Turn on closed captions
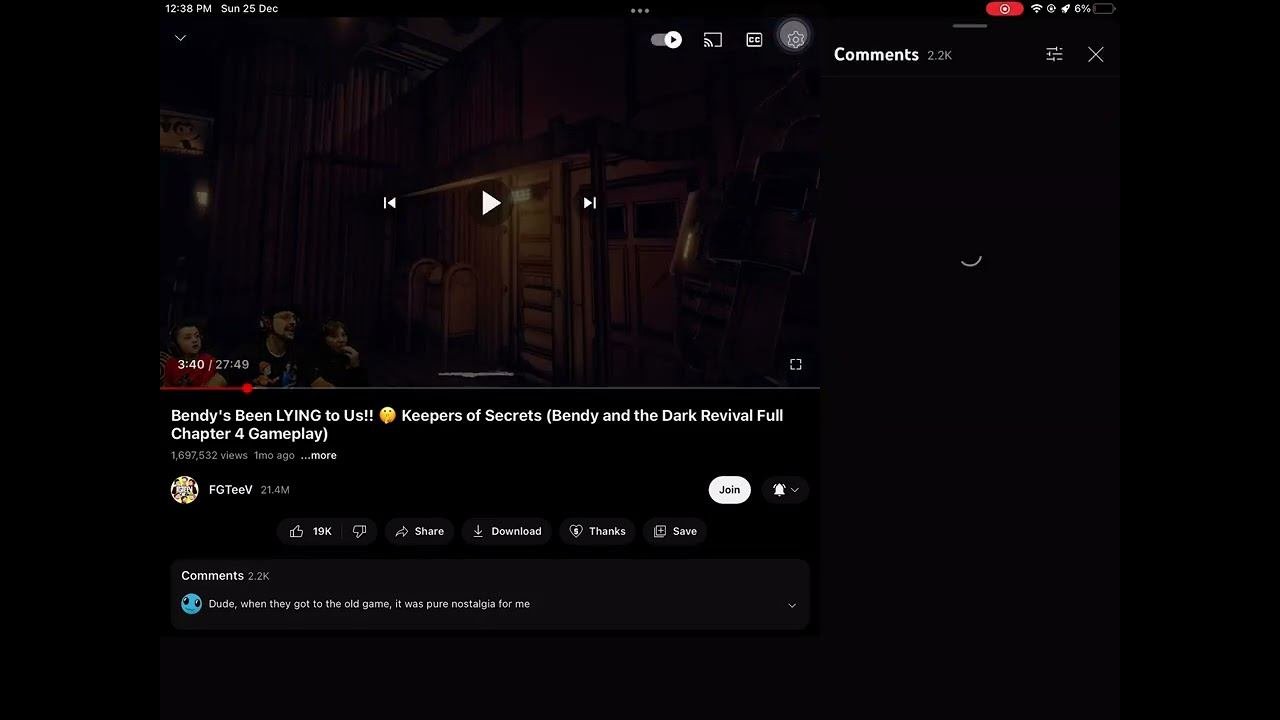 755,40
